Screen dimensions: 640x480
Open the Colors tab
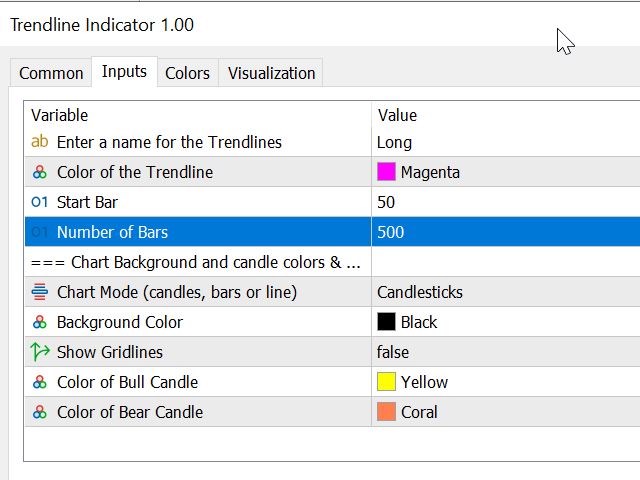point(187,73)
